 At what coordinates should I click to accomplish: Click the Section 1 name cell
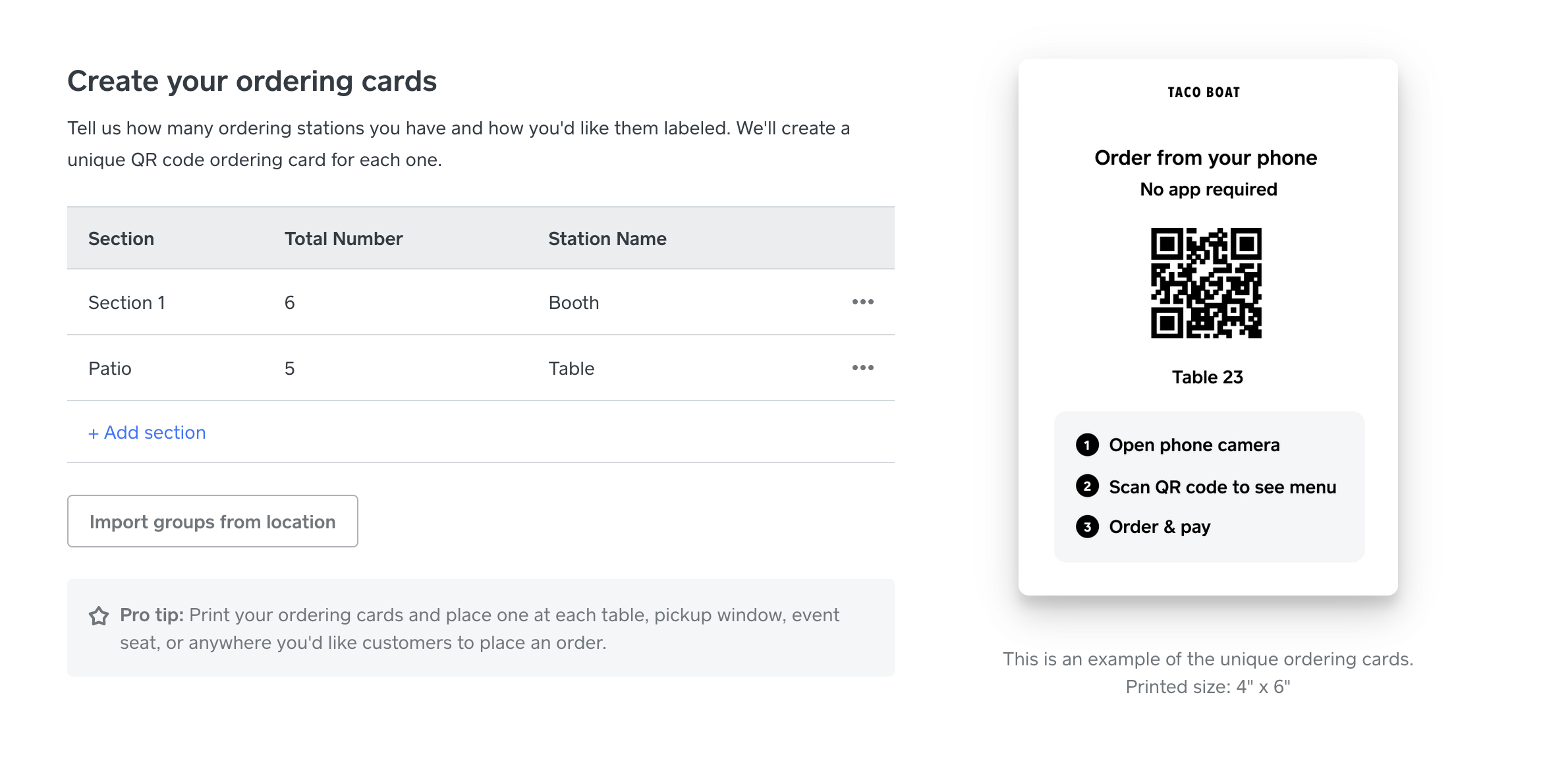pyautogui.click(x=126, y=302)
